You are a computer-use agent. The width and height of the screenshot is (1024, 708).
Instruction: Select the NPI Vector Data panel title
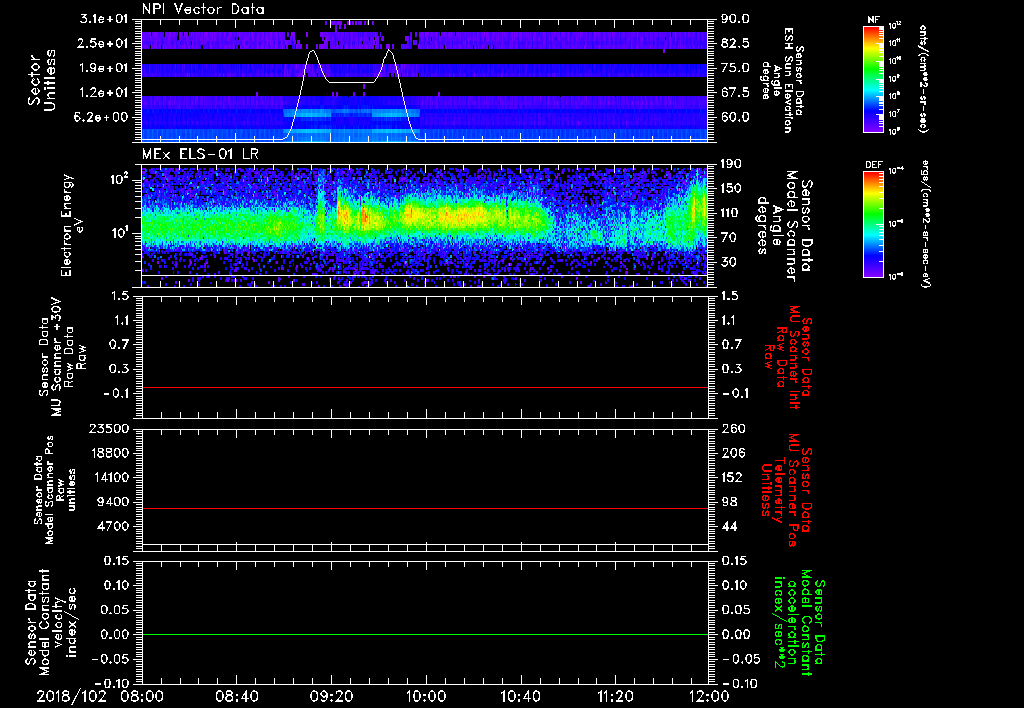pos(202,8)
